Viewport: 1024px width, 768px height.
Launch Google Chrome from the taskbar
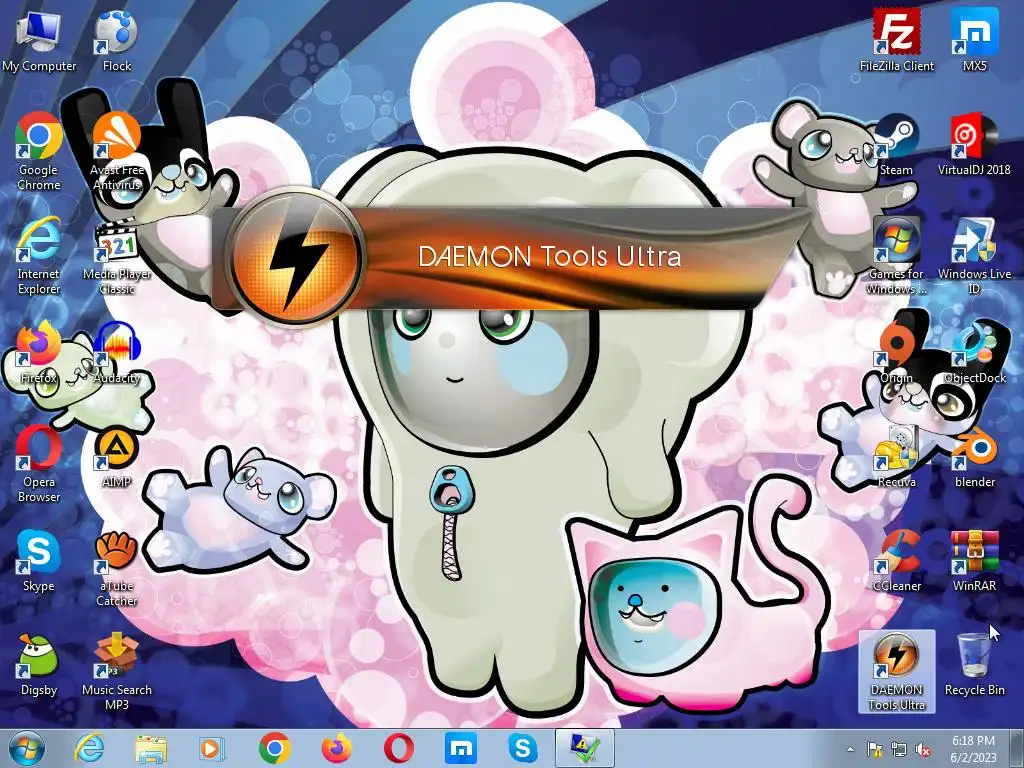275,748
